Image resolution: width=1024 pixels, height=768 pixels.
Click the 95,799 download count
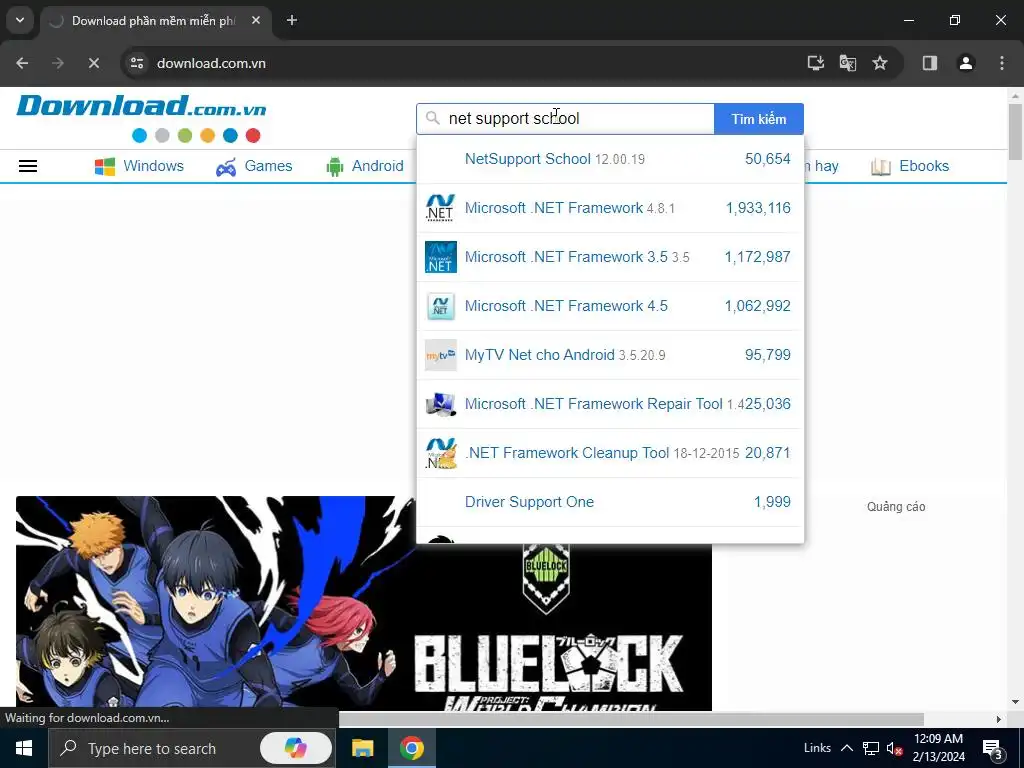[767, 355]
